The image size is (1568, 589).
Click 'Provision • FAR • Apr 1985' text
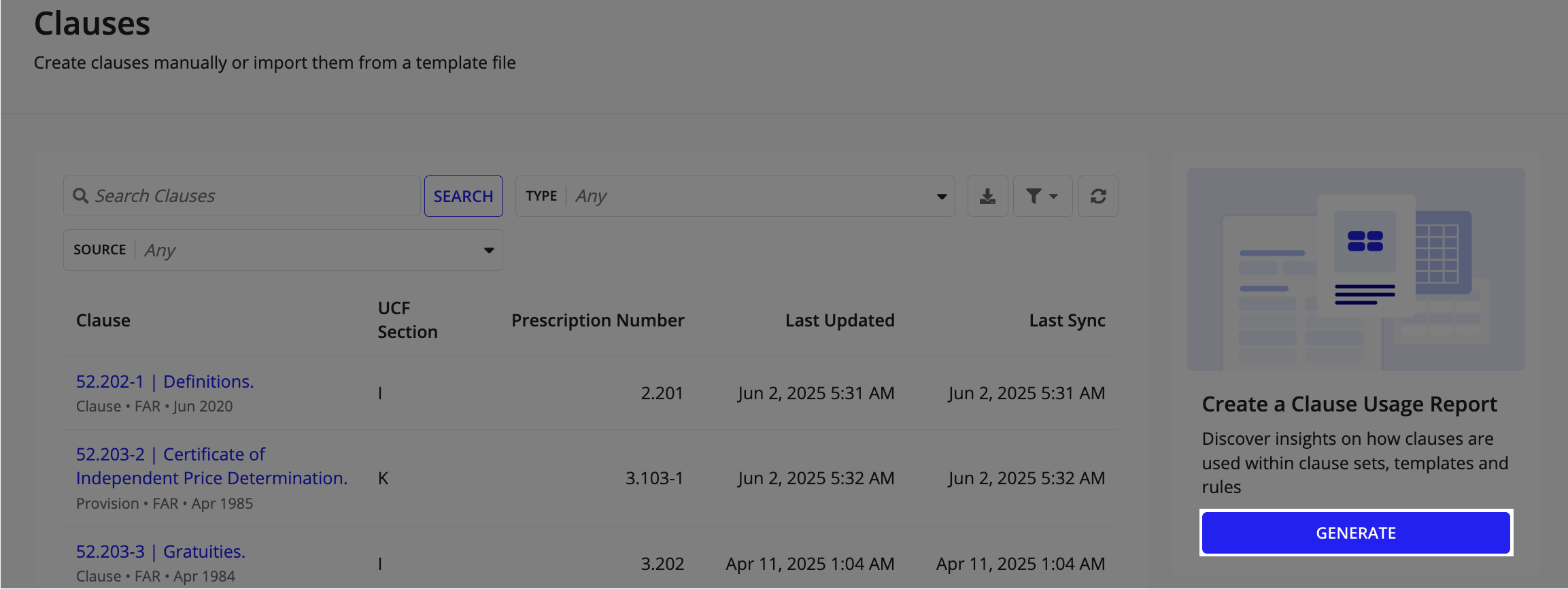[x=165, y=503]
